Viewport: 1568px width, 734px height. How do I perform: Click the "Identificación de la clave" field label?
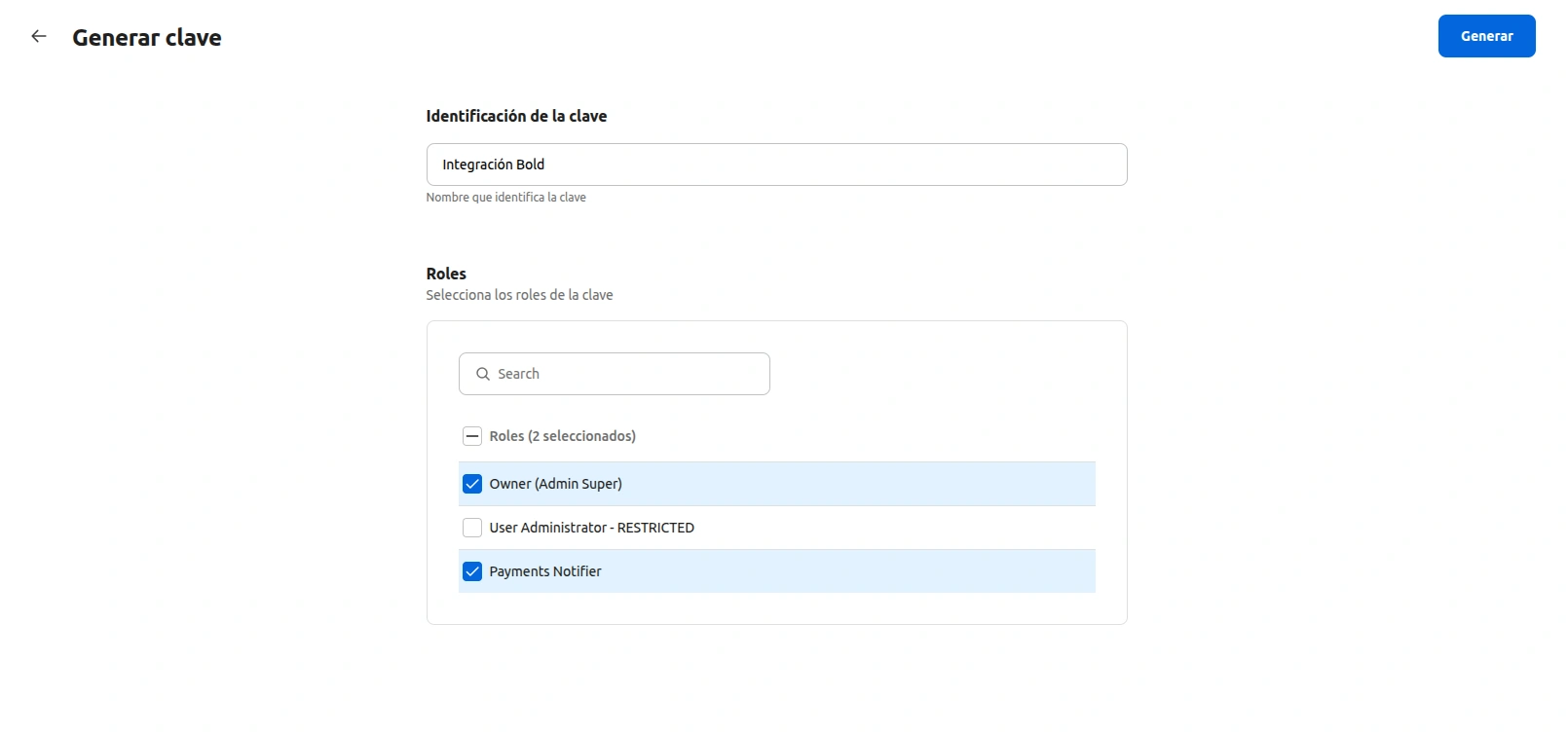[x=516, y=116]
